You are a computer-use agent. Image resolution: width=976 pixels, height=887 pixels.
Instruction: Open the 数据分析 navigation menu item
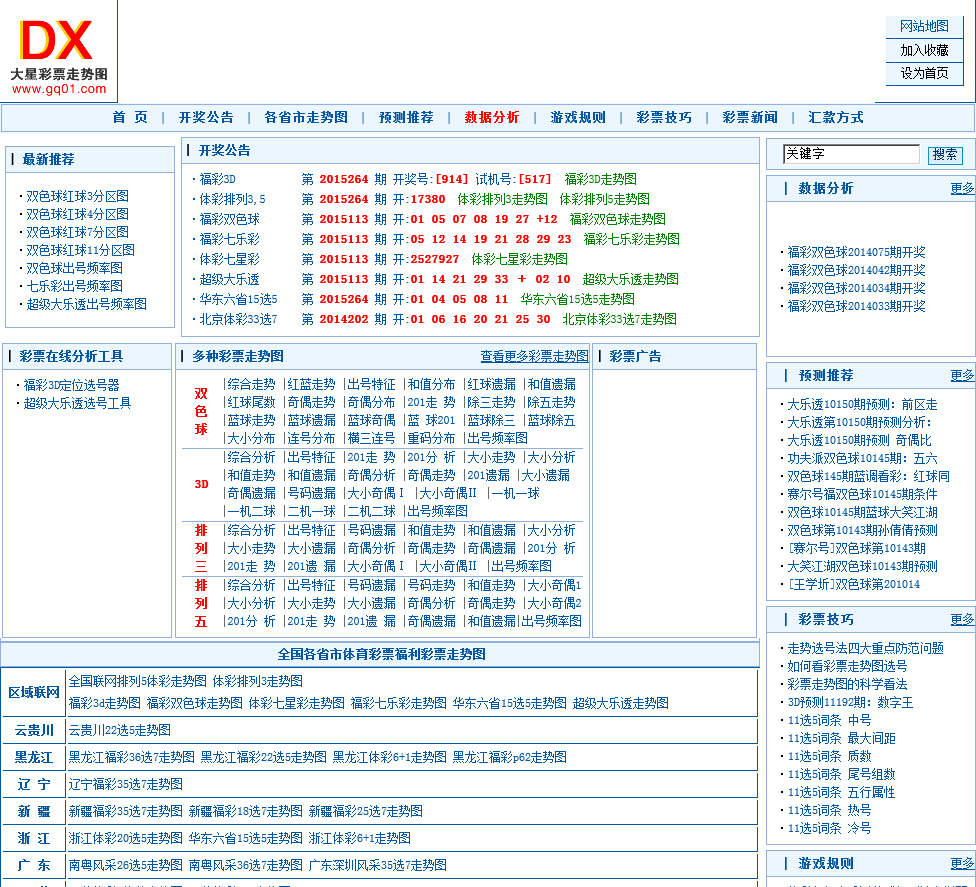tap(492, 118)
